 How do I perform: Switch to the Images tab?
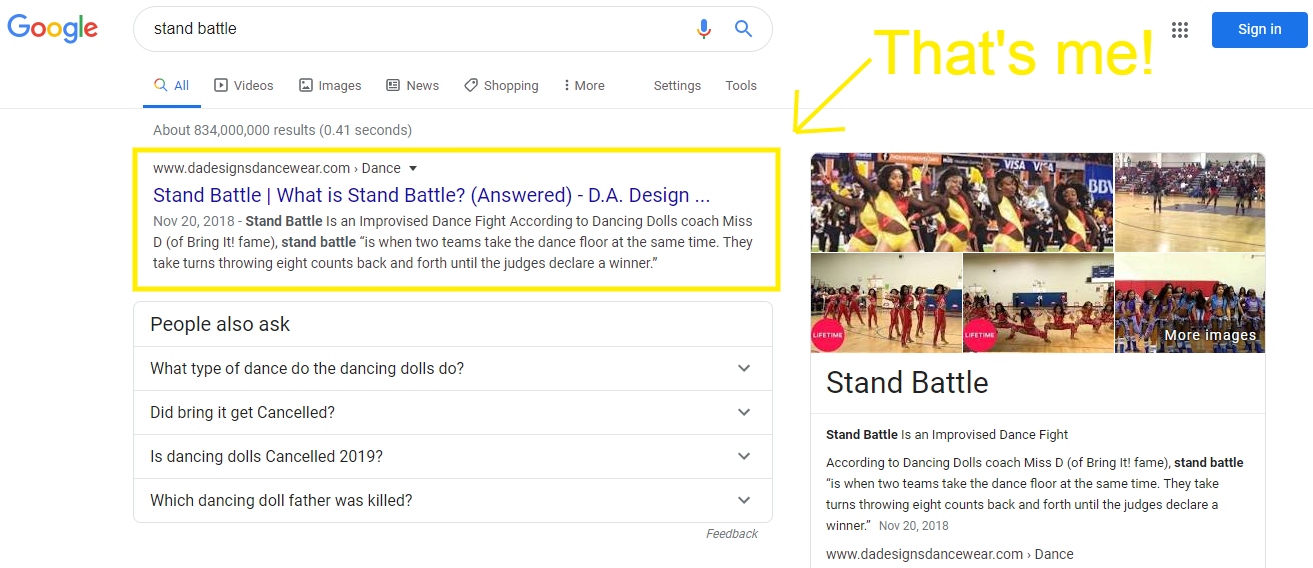tap(330, 86)
